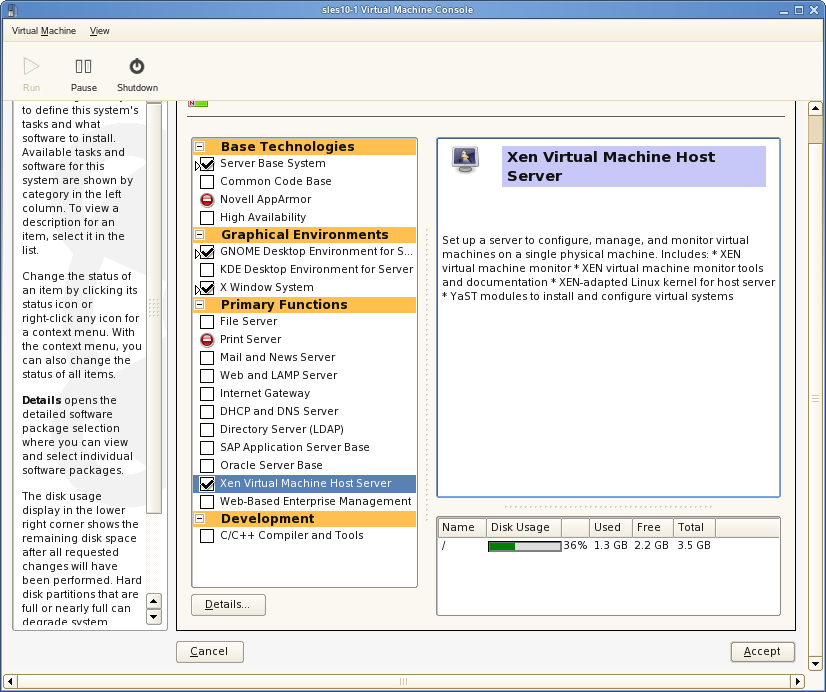The height and width of the screenshot is (692, 826).
Task: Click the Free column header
Action: [652, 527]
